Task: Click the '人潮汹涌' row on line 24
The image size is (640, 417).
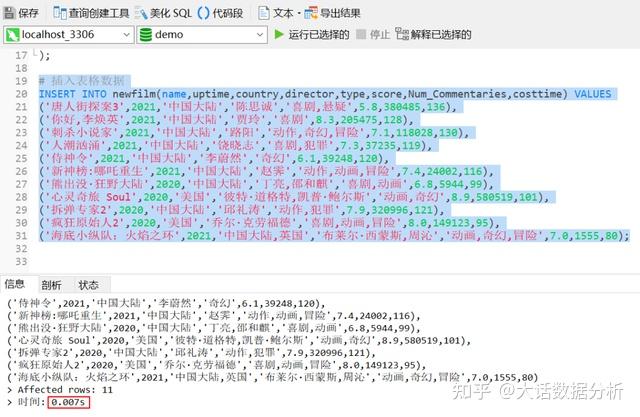Action: point(236,145)
